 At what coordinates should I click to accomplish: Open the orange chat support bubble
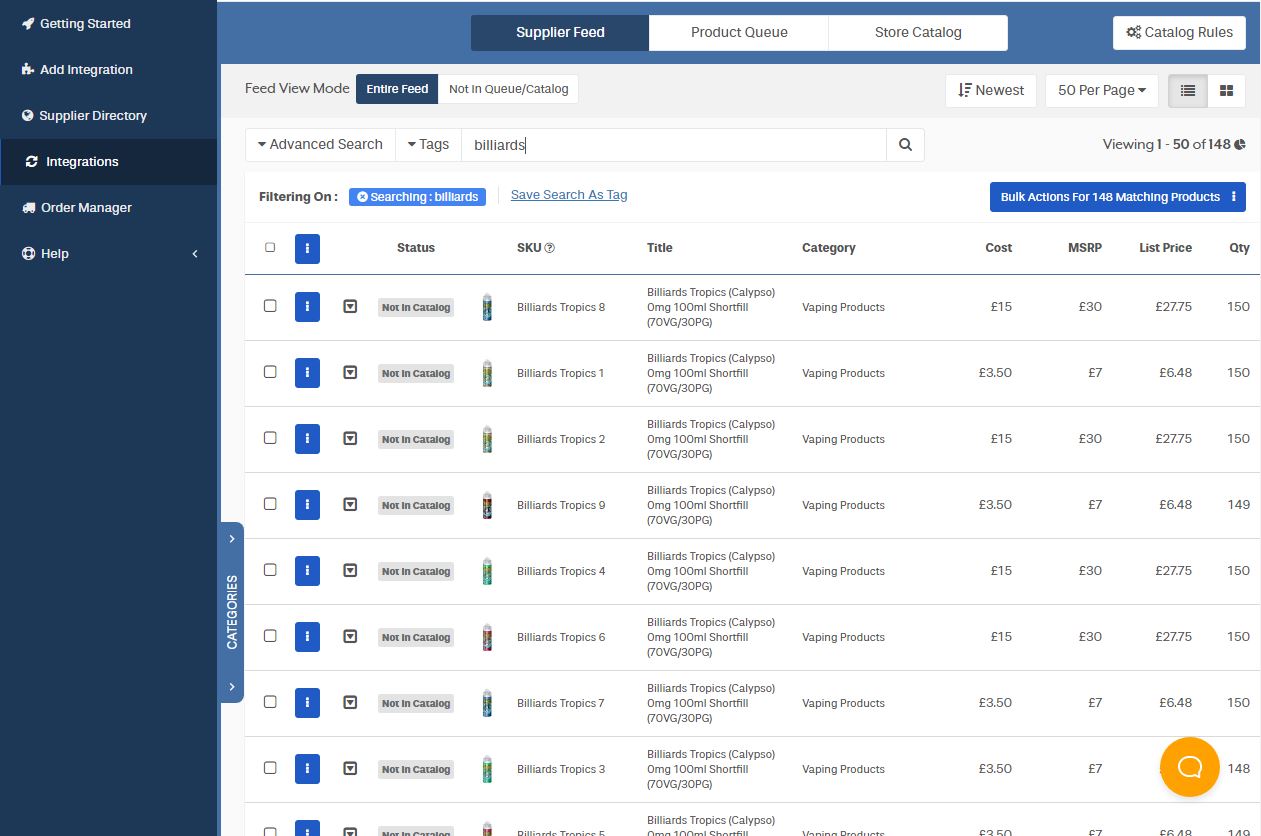point(1190,767)
